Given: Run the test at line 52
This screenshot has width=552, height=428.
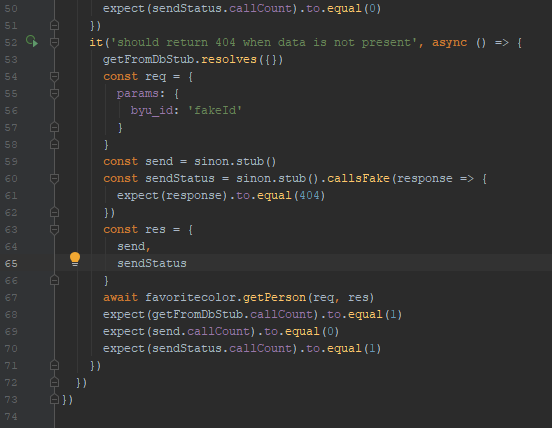Looking at the screenshot, I should (32, 42).
